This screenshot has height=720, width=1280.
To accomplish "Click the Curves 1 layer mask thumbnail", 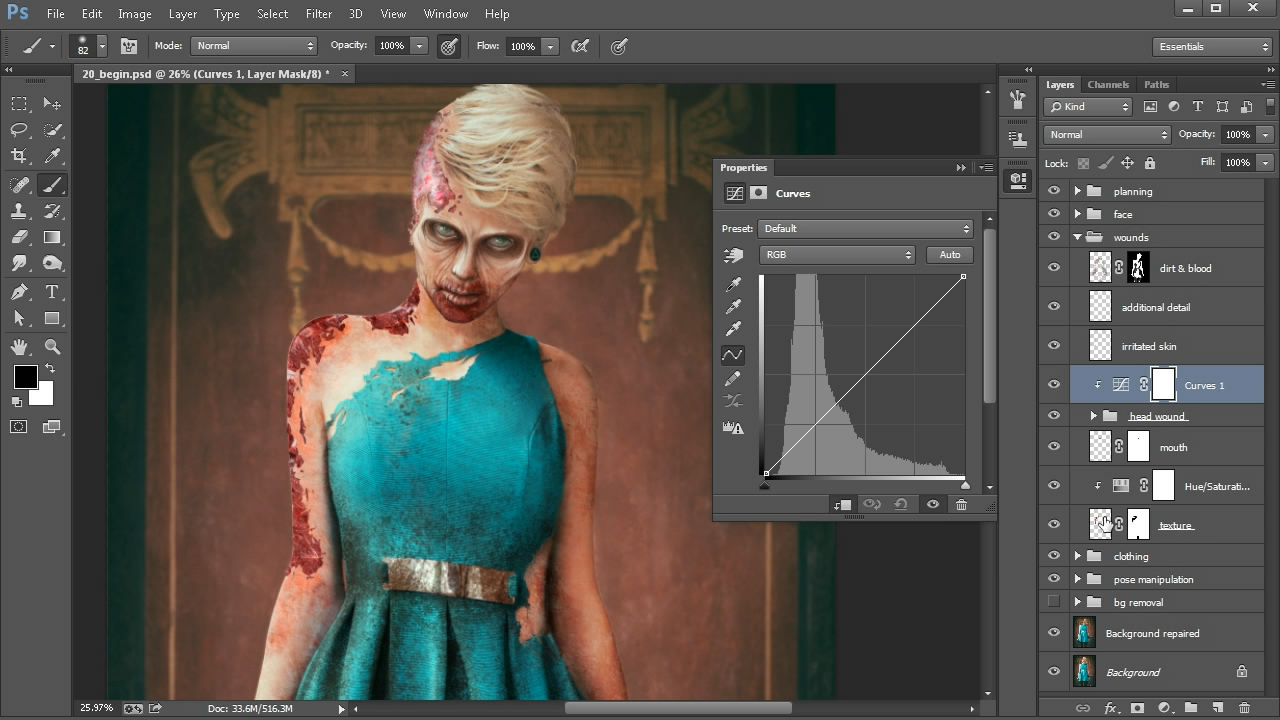I will pos(1163,385).
